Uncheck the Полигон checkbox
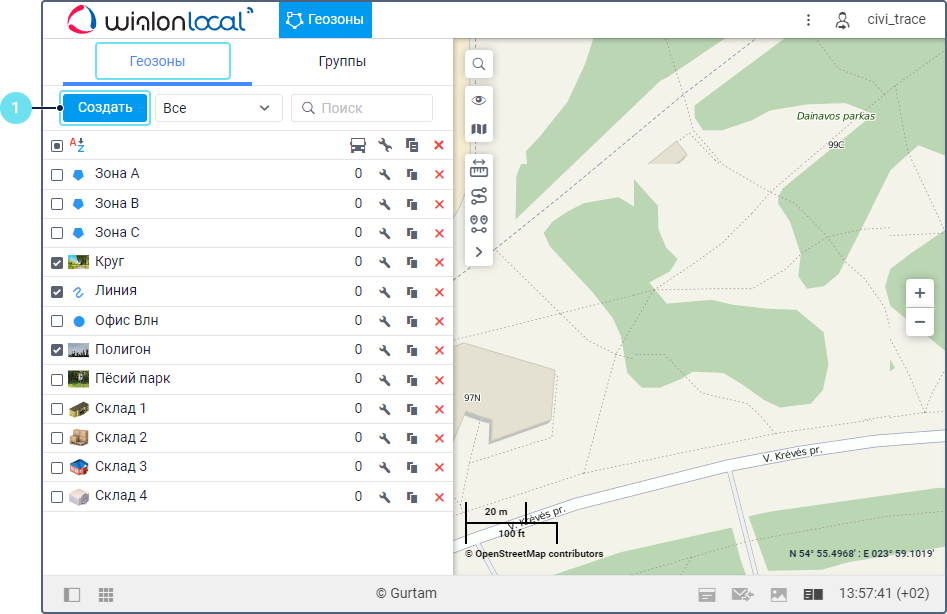Screen dimensions: 947x614 click(57, 350)
